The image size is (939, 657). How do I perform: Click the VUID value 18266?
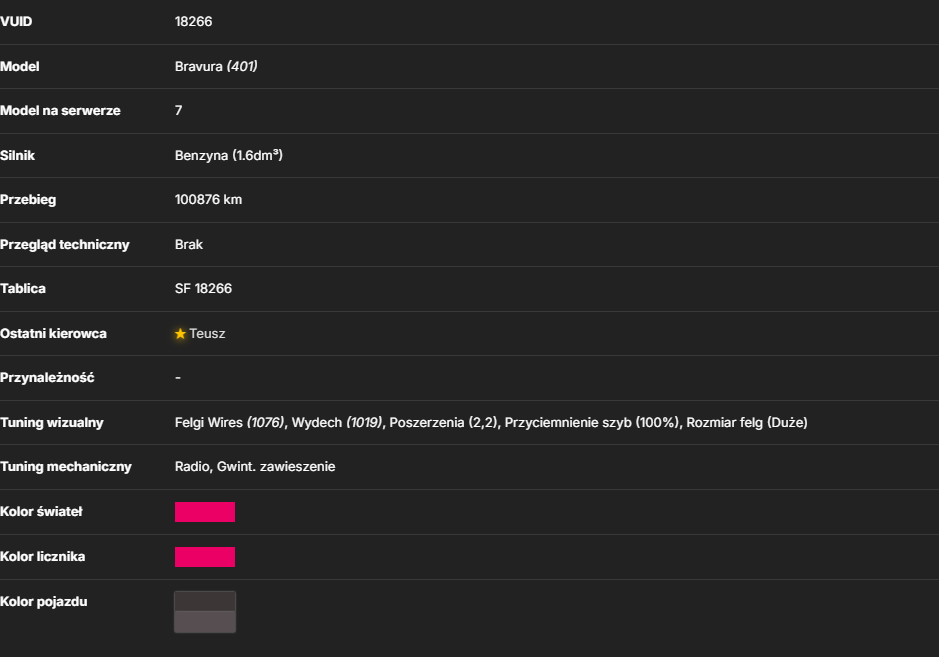click(x=193, y=22)
